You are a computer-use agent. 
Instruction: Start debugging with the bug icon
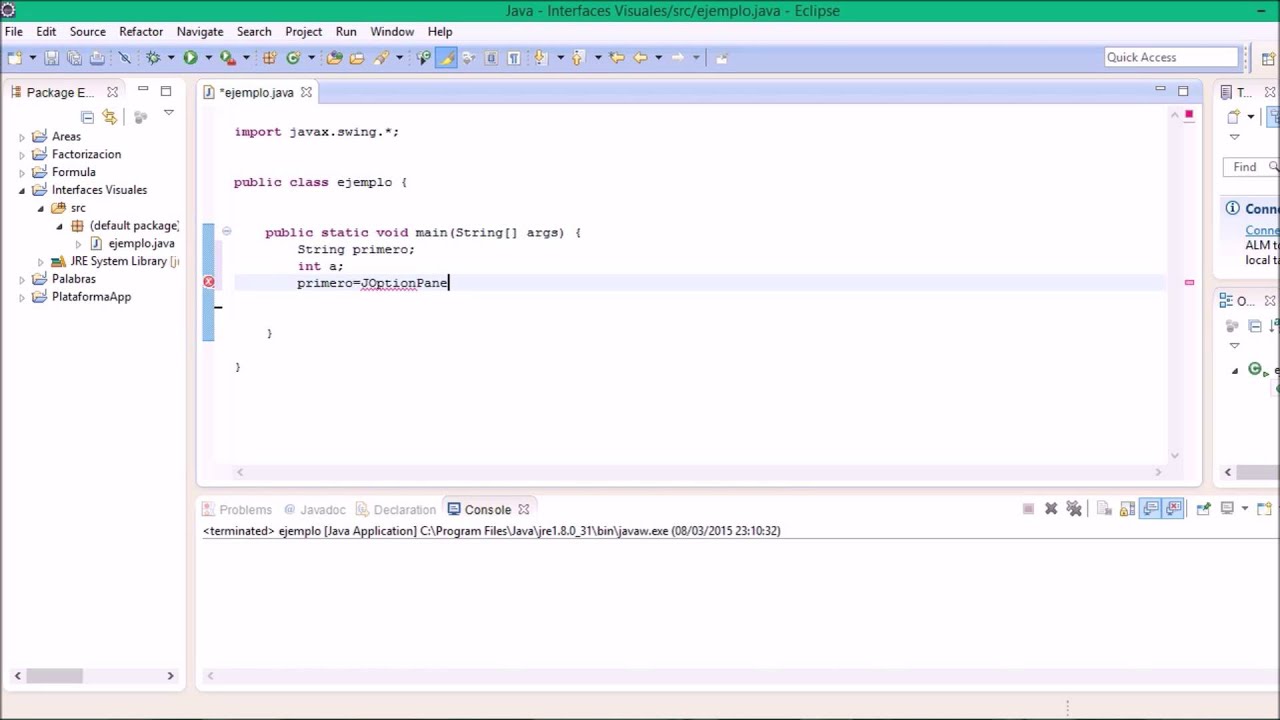pyautogui.click(x=153, y=58)
